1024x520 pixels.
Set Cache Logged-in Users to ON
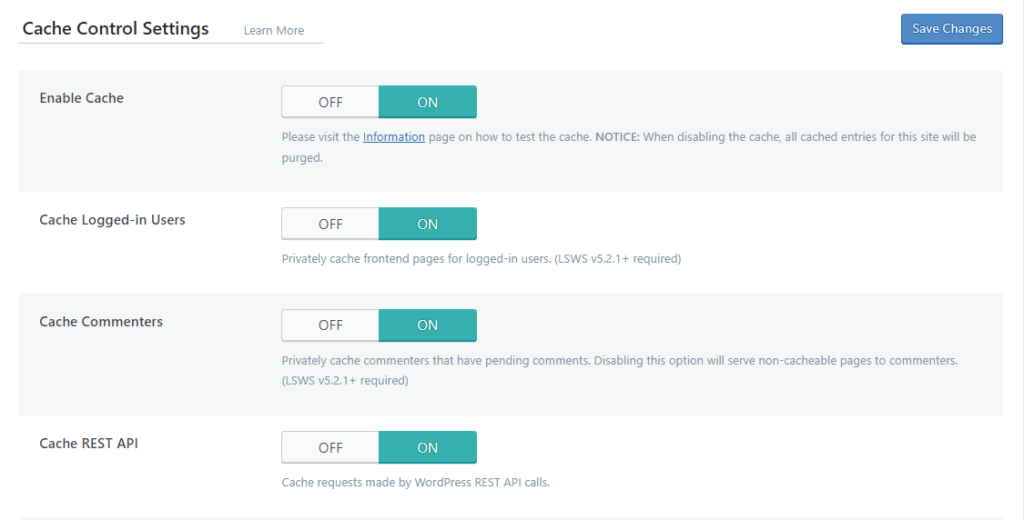coord(427,224)
